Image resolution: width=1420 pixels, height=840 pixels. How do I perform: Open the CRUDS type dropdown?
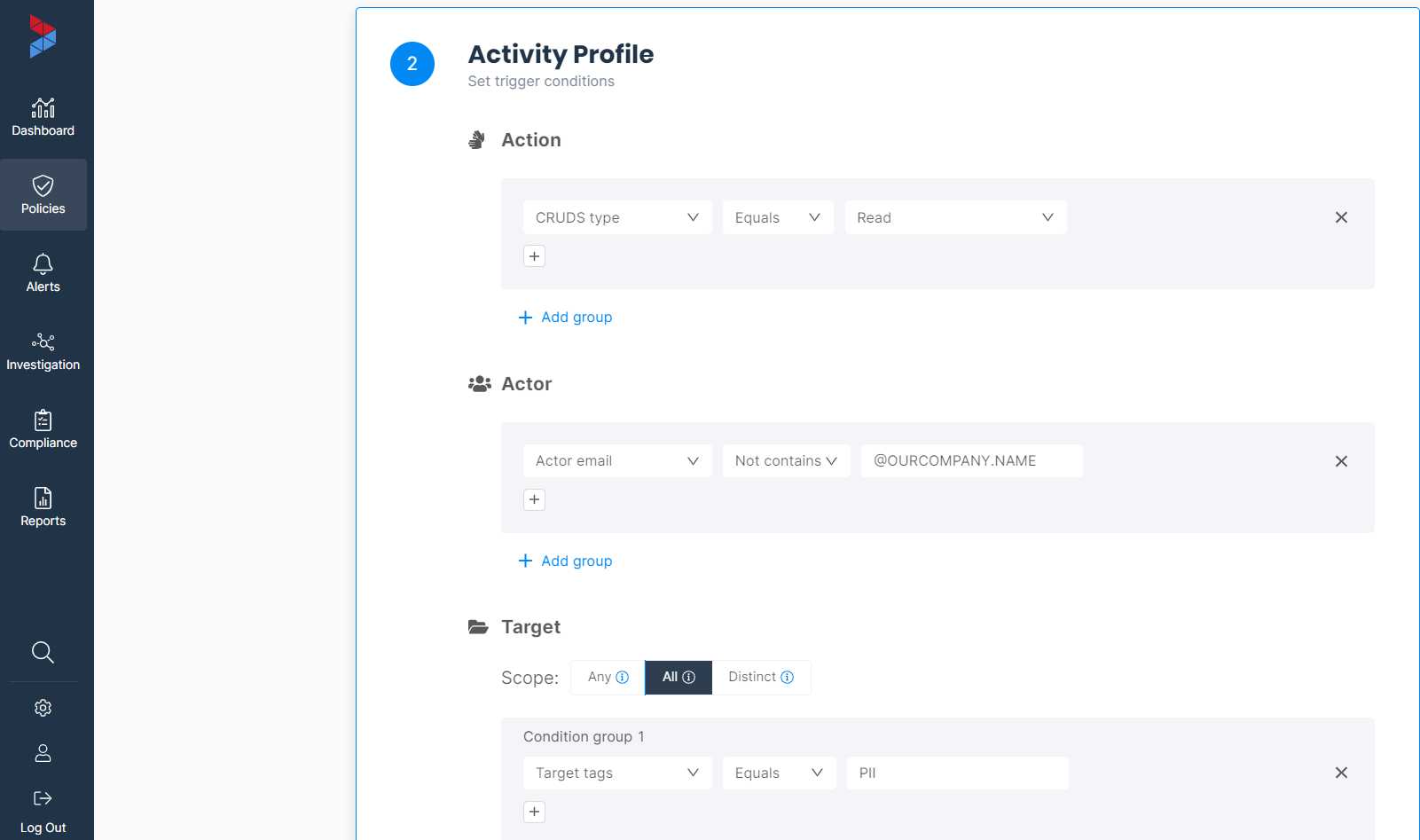tap(617, 217)
